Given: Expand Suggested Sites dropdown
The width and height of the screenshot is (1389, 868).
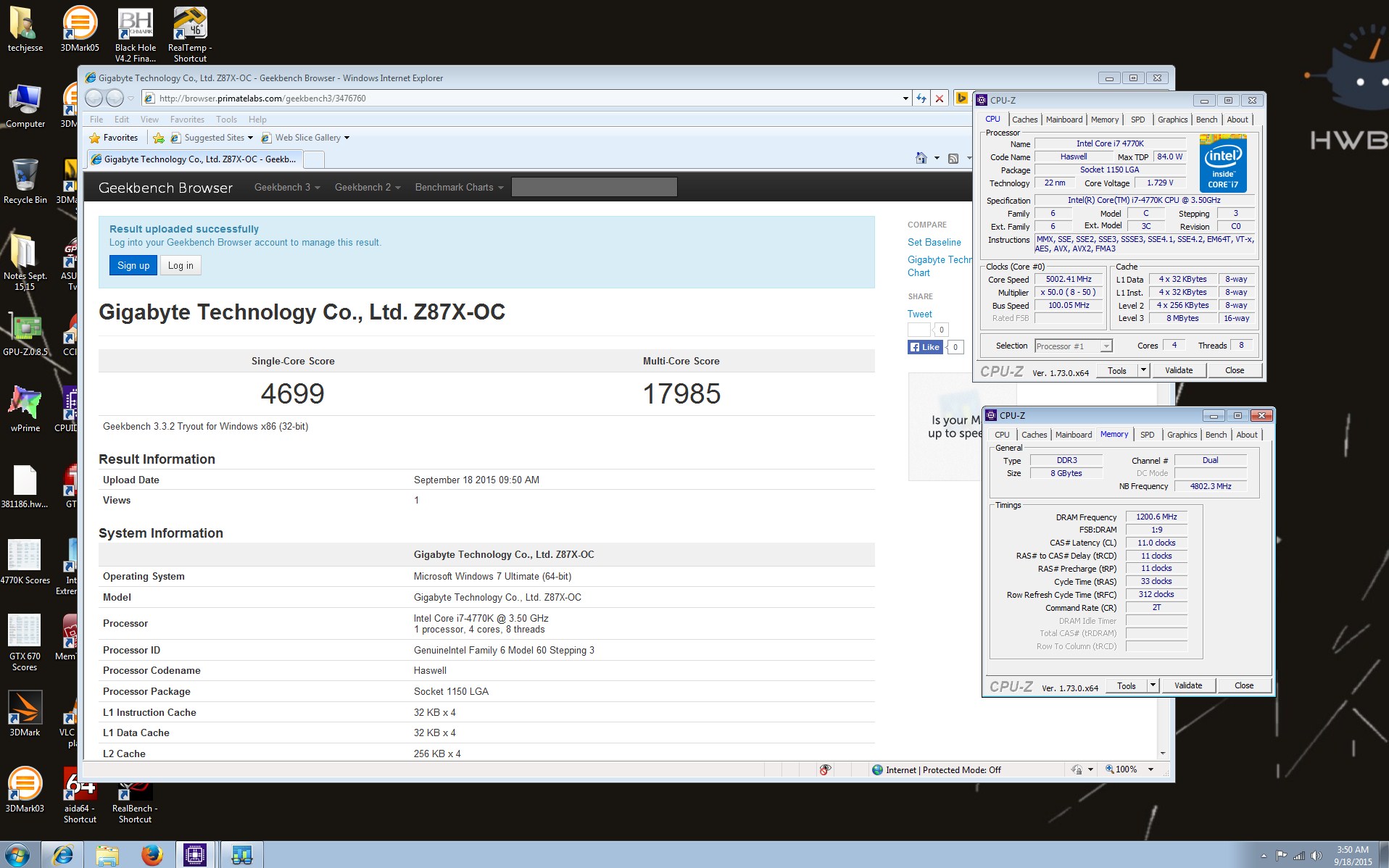Looking at the screenshot, I should tap(250, 138).
